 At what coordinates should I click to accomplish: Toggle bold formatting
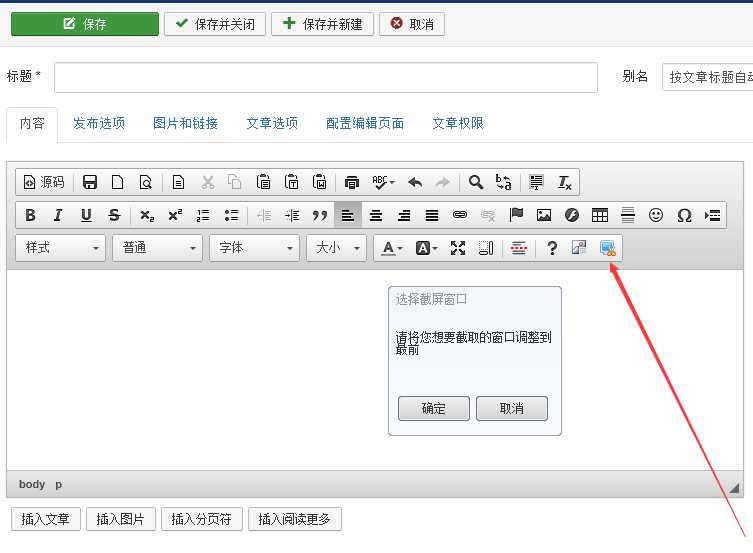tap(30, 215)
